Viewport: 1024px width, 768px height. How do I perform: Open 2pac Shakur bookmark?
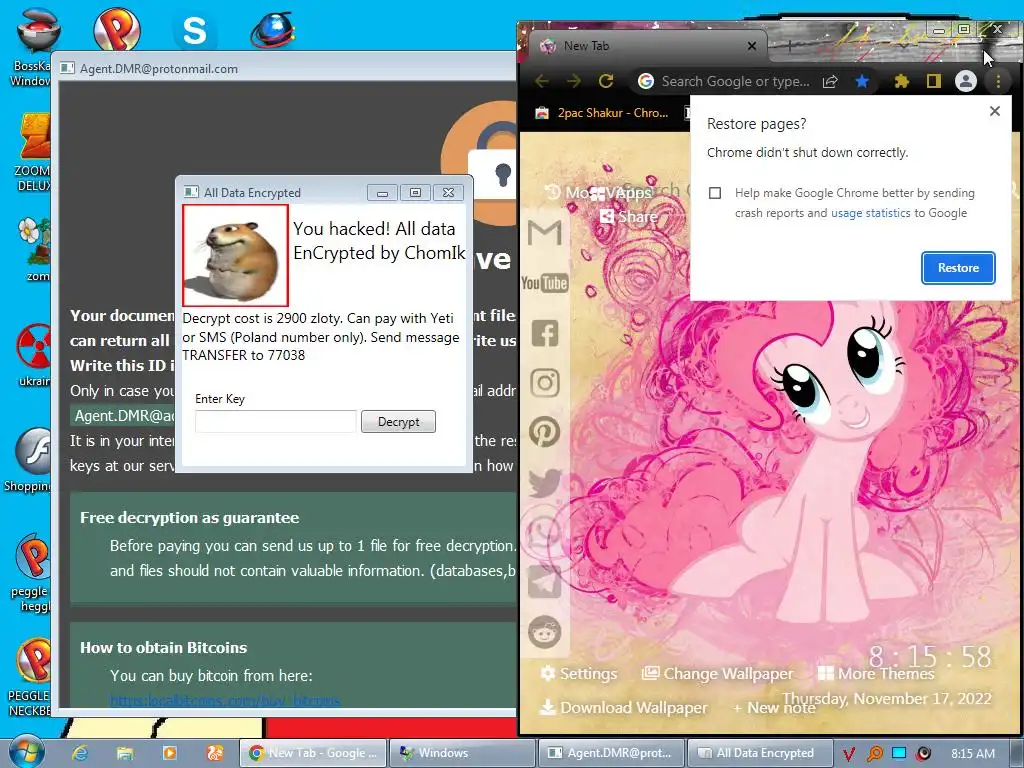pos(601,113)
